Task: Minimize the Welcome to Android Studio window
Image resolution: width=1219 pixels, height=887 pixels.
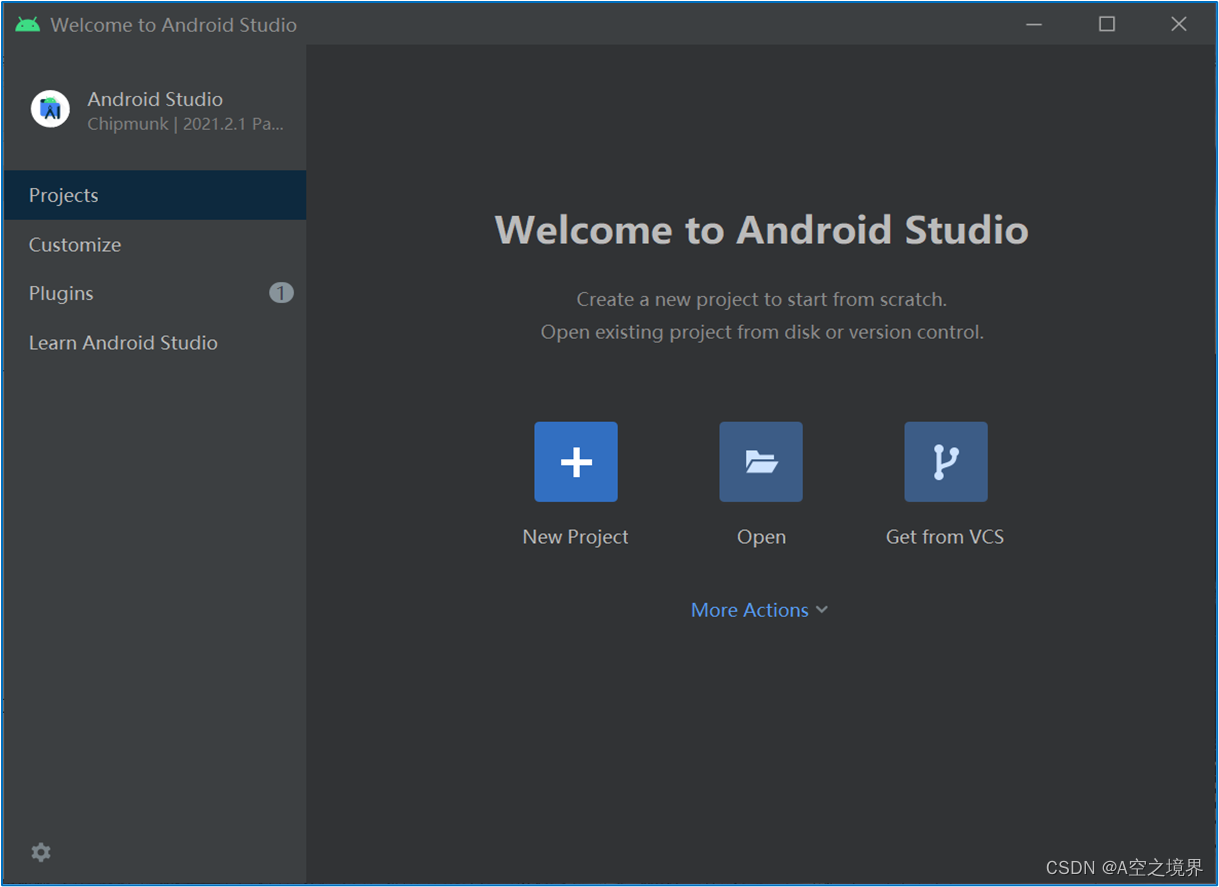Action: click(x=1034, y=24)
